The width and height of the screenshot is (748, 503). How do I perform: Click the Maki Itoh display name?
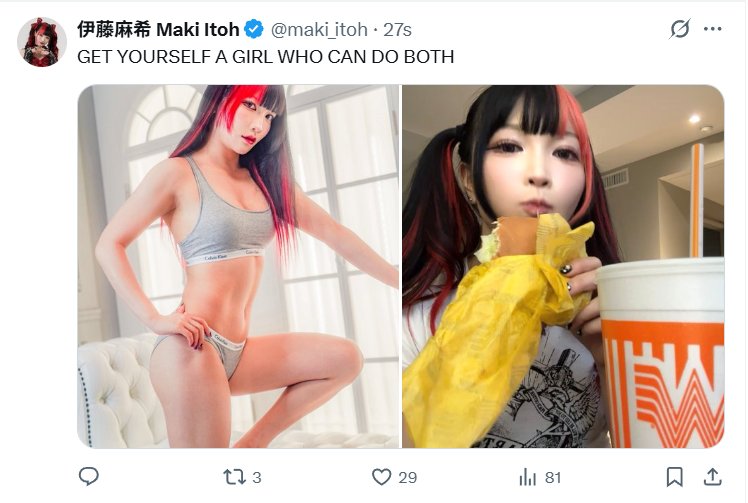pos(197,30)
